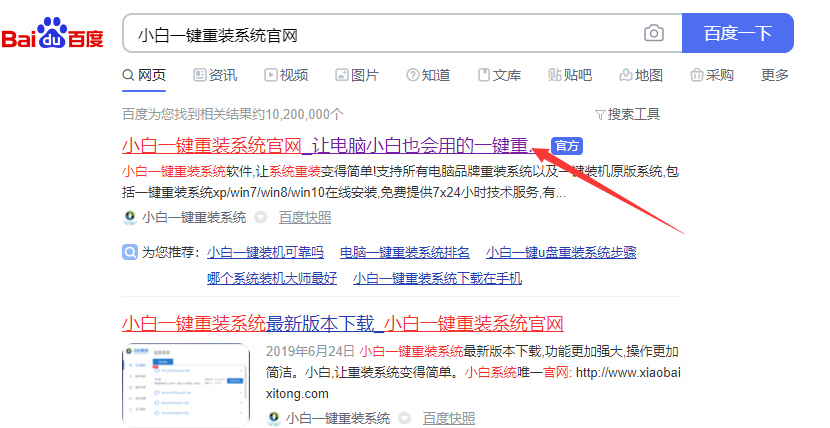Open the 图片 search tab
Screen dimensions: 830x428
357,75
